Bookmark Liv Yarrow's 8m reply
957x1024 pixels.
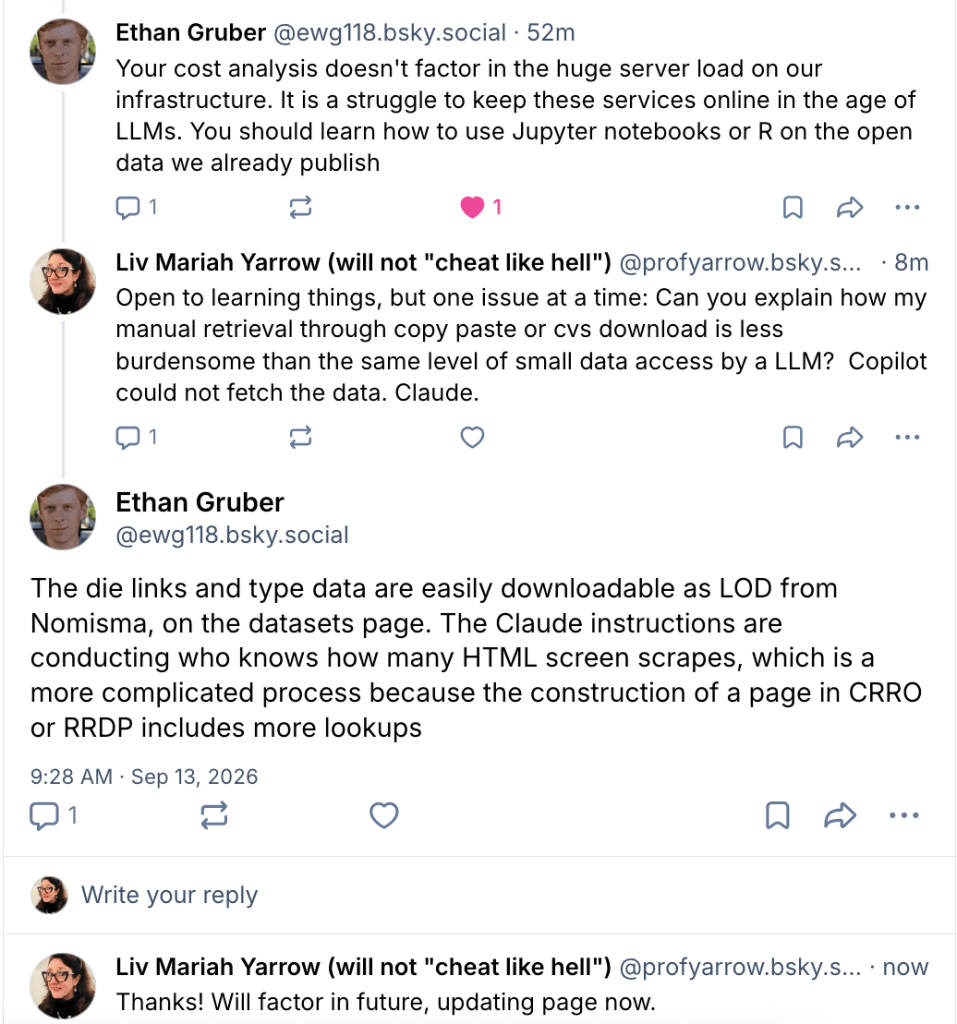pos(792,437)
